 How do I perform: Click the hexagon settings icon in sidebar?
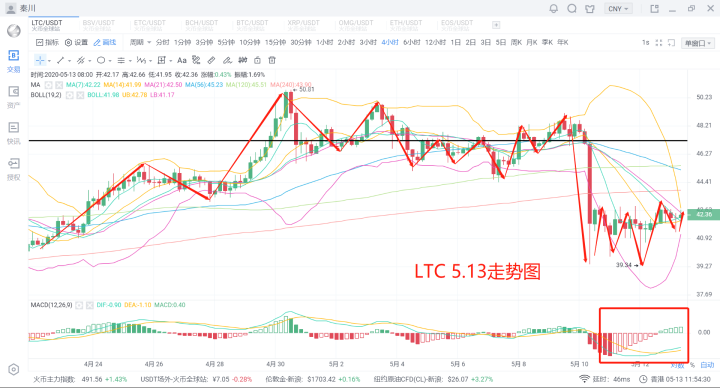tap(14, 370)
